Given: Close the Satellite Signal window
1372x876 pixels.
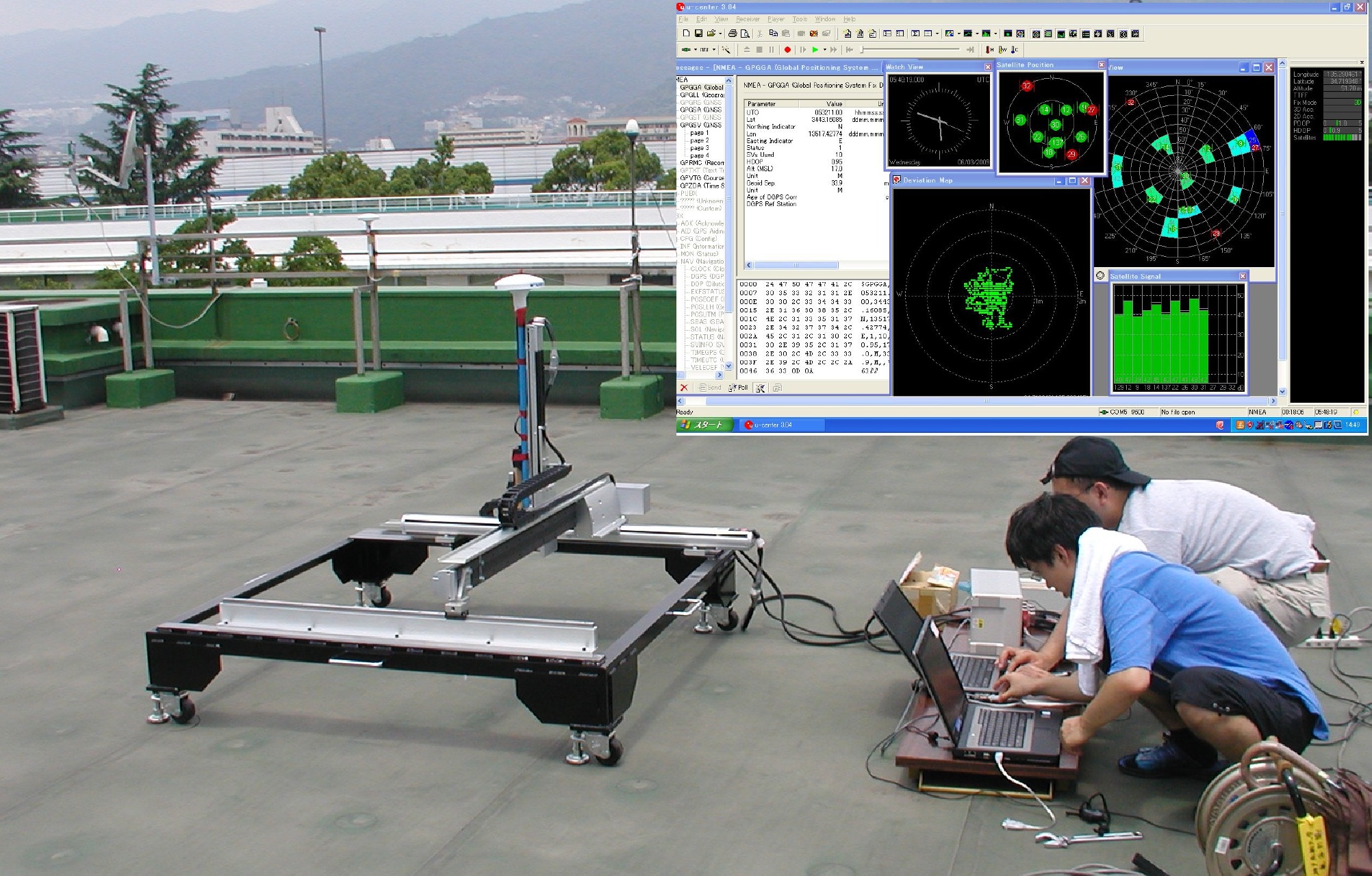Looking at the screenshot, I should pyautogui.click(x=1243, y=276).
